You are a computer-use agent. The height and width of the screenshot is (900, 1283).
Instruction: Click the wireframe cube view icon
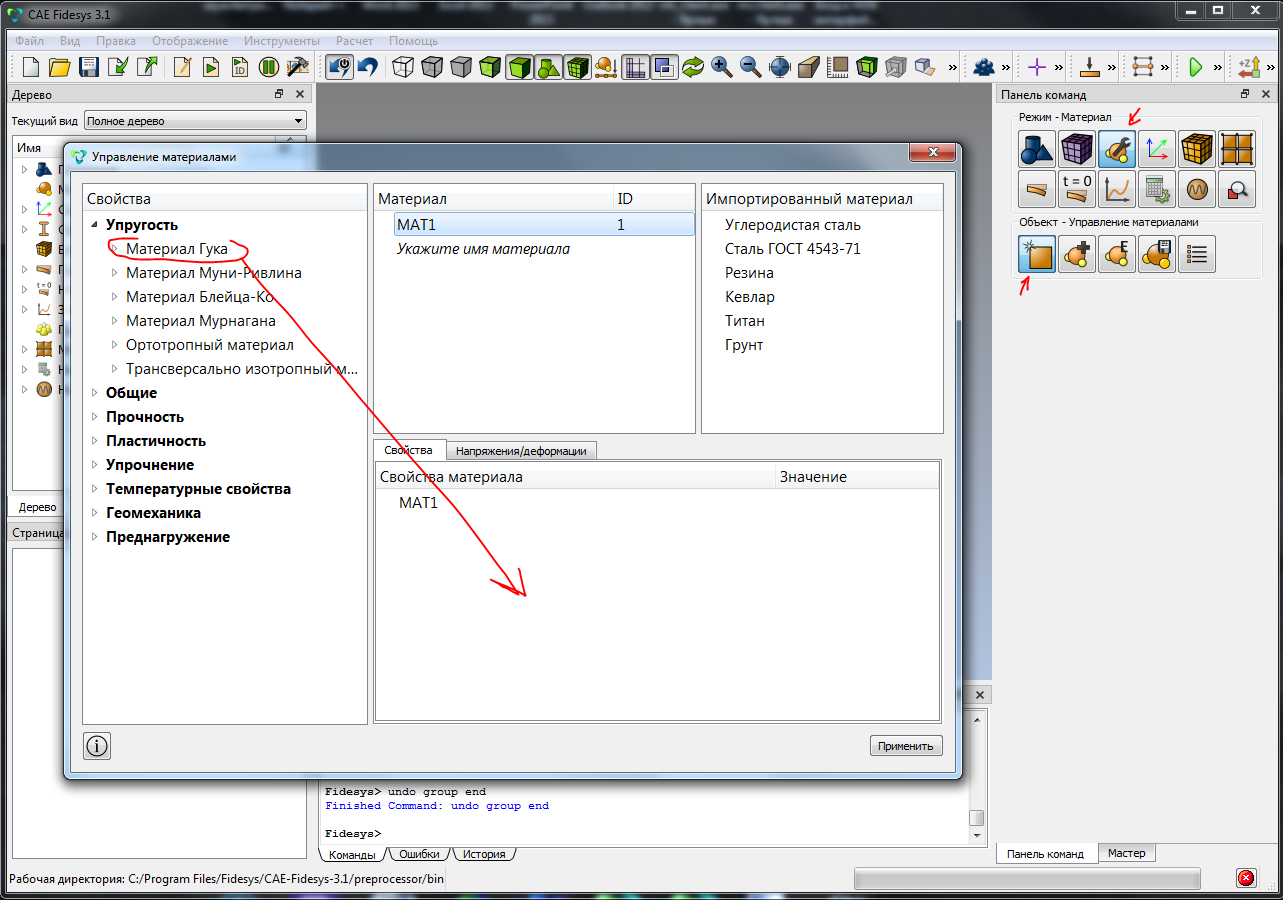403,68
